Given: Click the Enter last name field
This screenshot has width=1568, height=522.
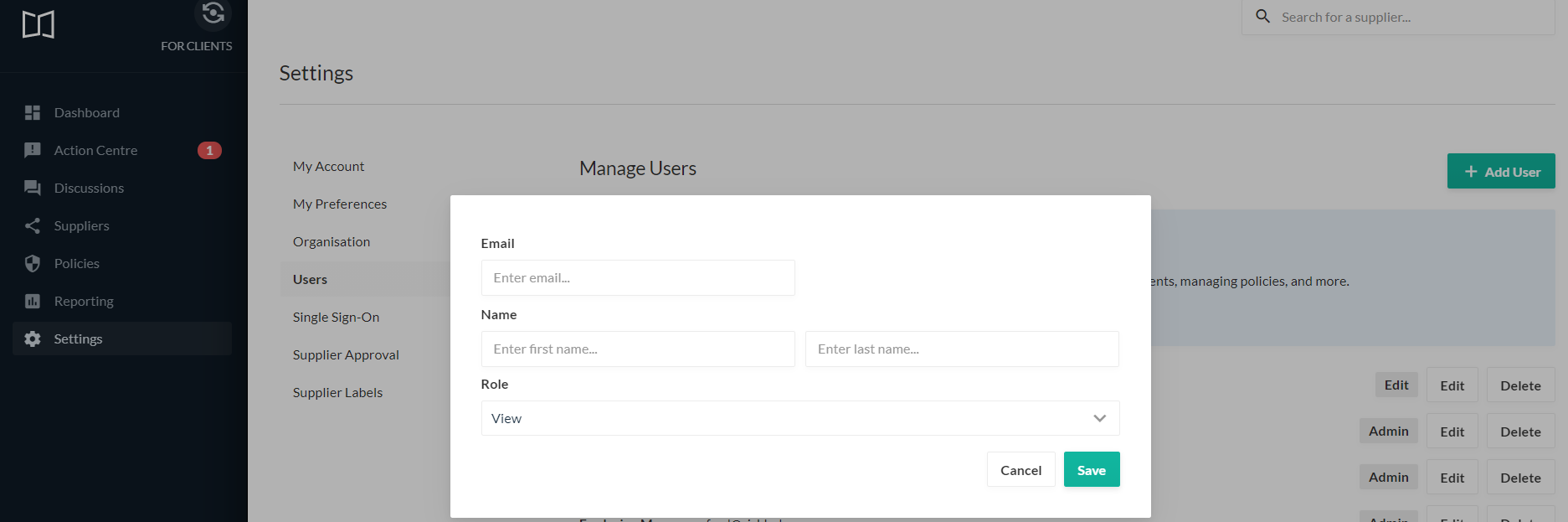Looking at the screenshot, I should coord(961,349).
